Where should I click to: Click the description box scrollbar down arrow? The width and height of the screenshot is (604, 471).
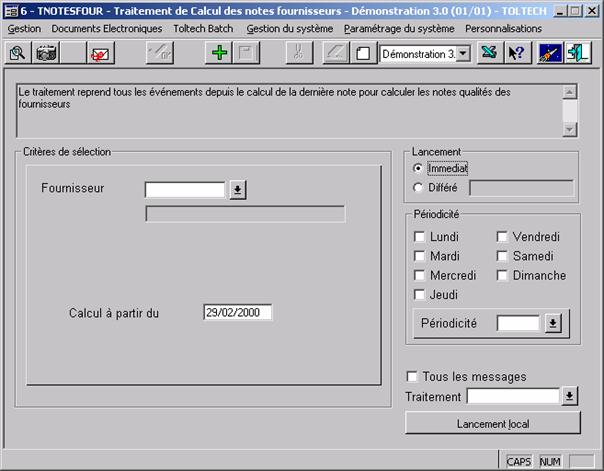pos(570,129)
